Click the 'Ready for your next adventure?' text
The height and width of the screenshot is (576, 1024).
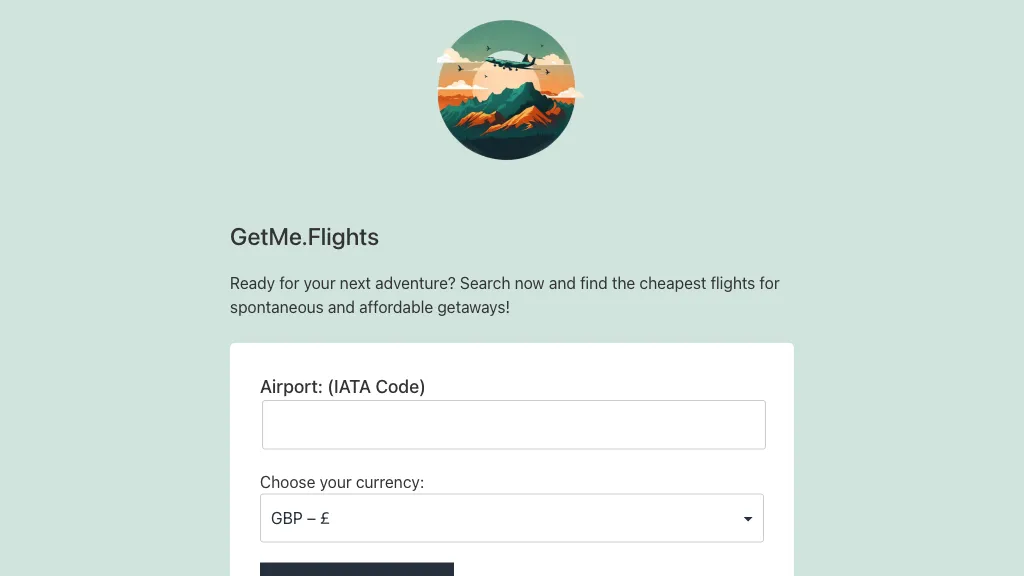coord(342,283)
